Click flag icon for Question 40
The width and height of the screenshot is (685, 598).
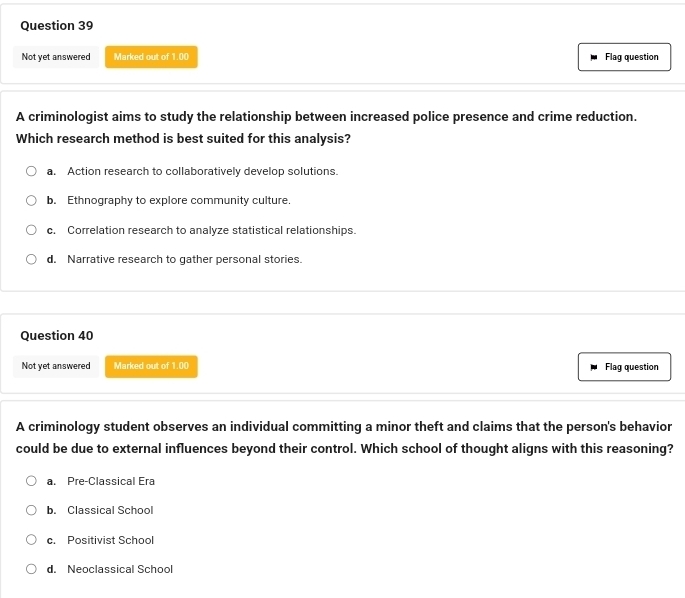[594, 367]
